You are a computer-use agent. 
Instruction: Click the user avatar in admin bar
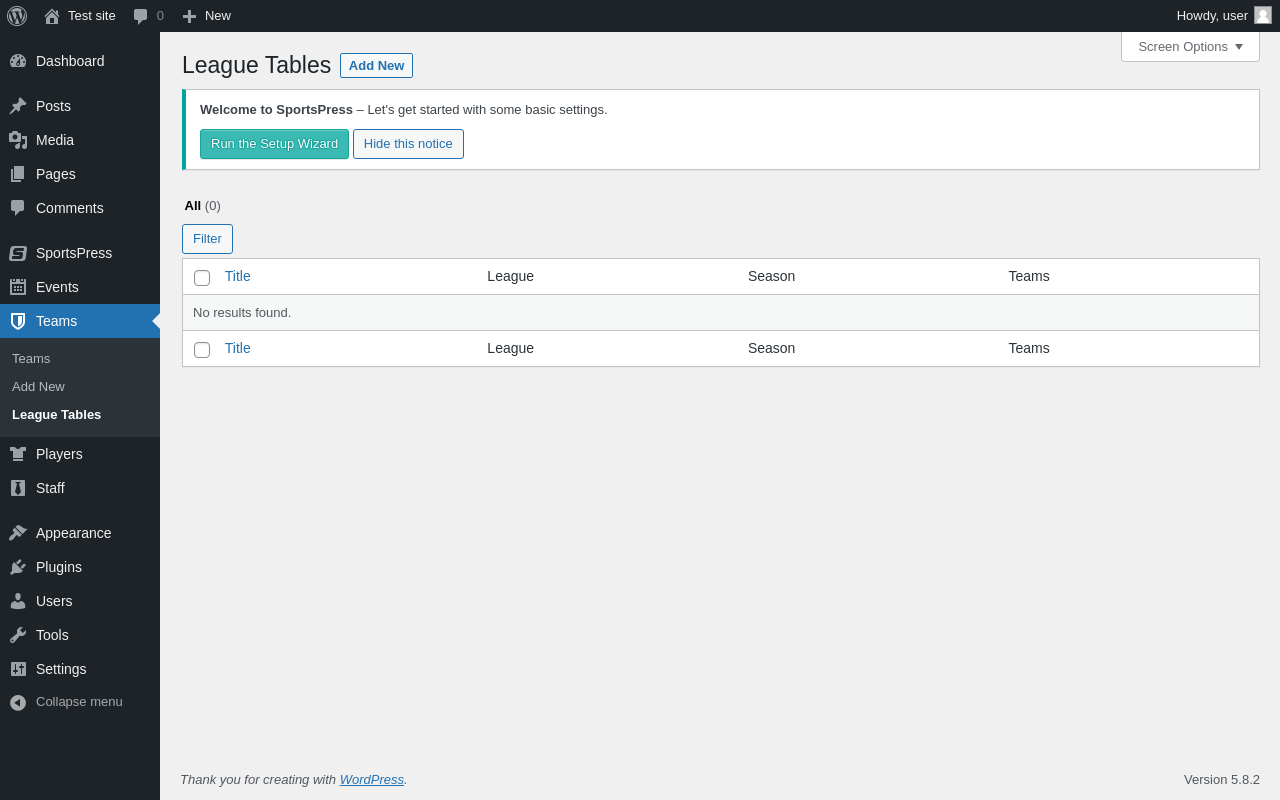[x=1263, y=16]
